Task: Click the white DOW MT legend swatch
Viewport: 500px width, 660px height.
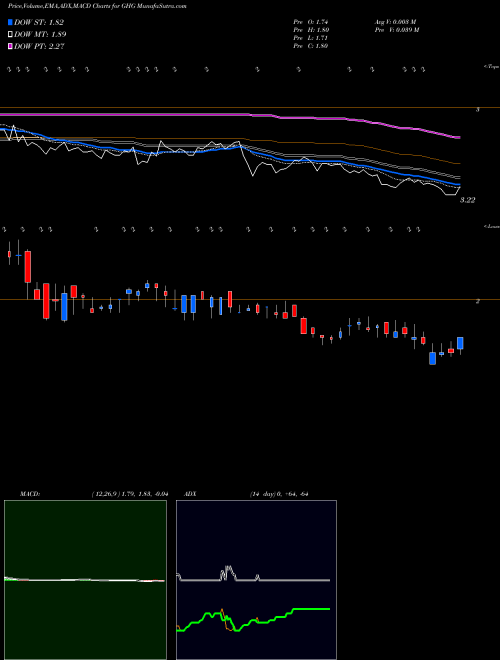Action: (x=10, y=34)
